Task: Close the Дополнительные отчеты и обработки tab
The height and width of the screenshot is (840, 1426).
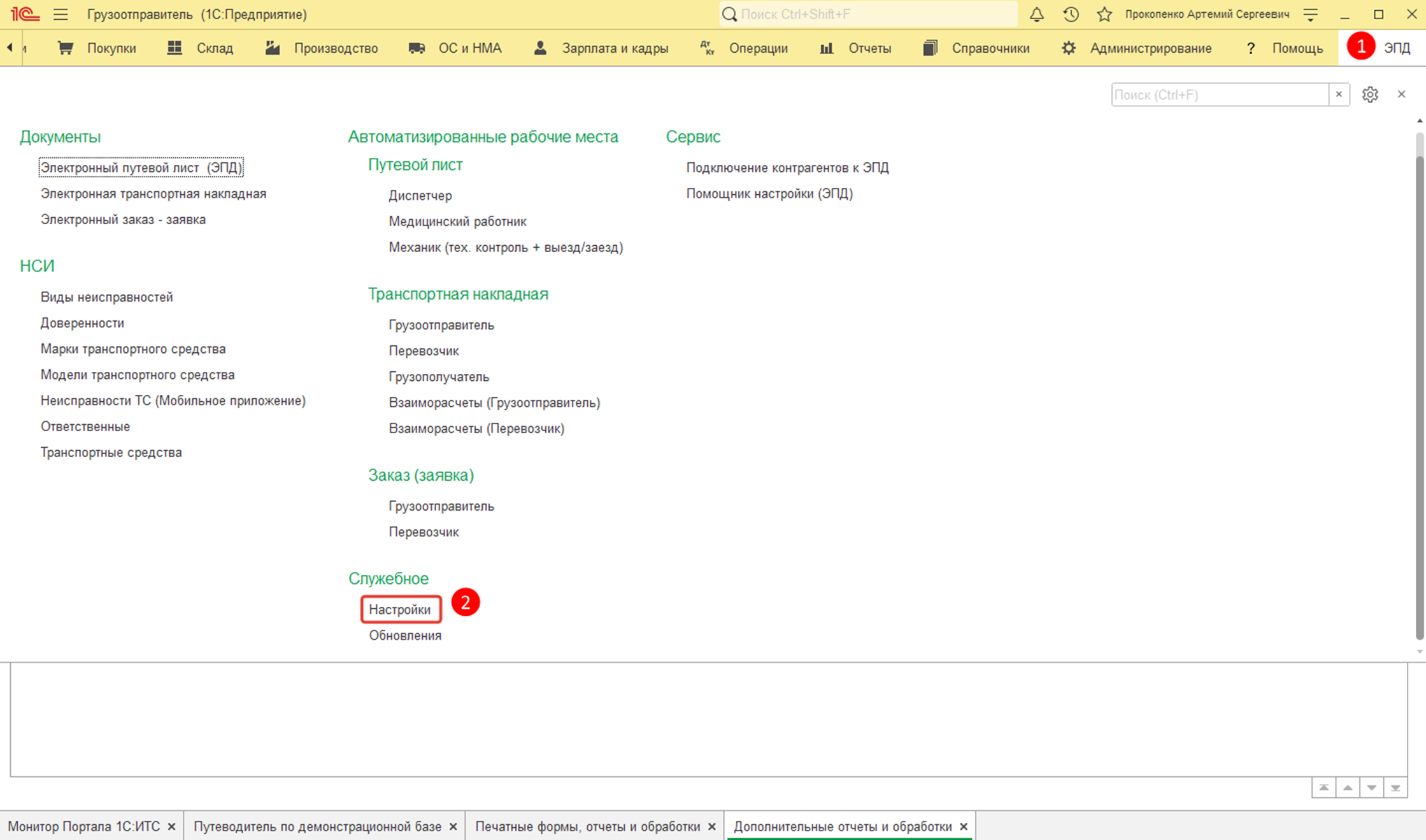Action: pos(964,827)
